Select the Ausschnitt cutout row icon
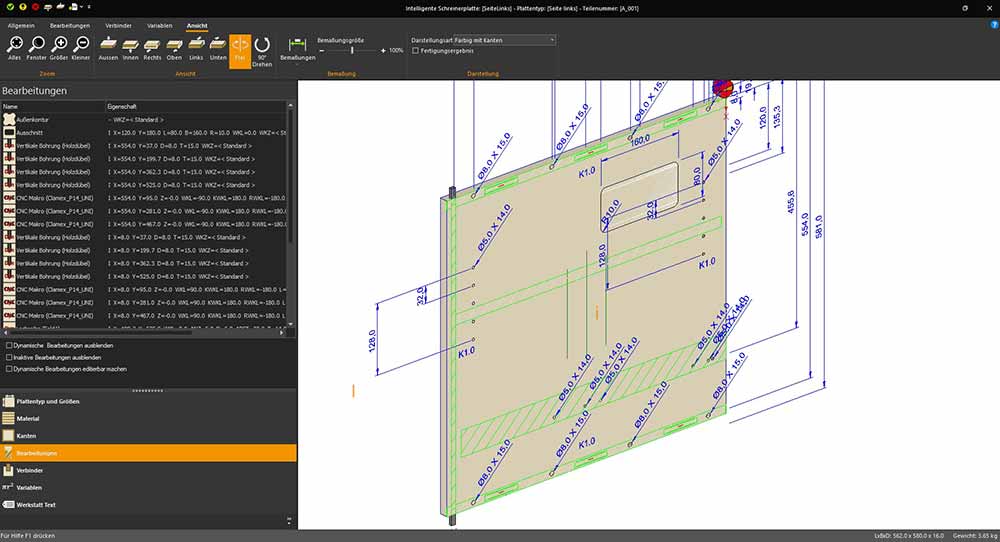Image resolution: width=1000 pixels, height=542 pixels. (9, 133)
